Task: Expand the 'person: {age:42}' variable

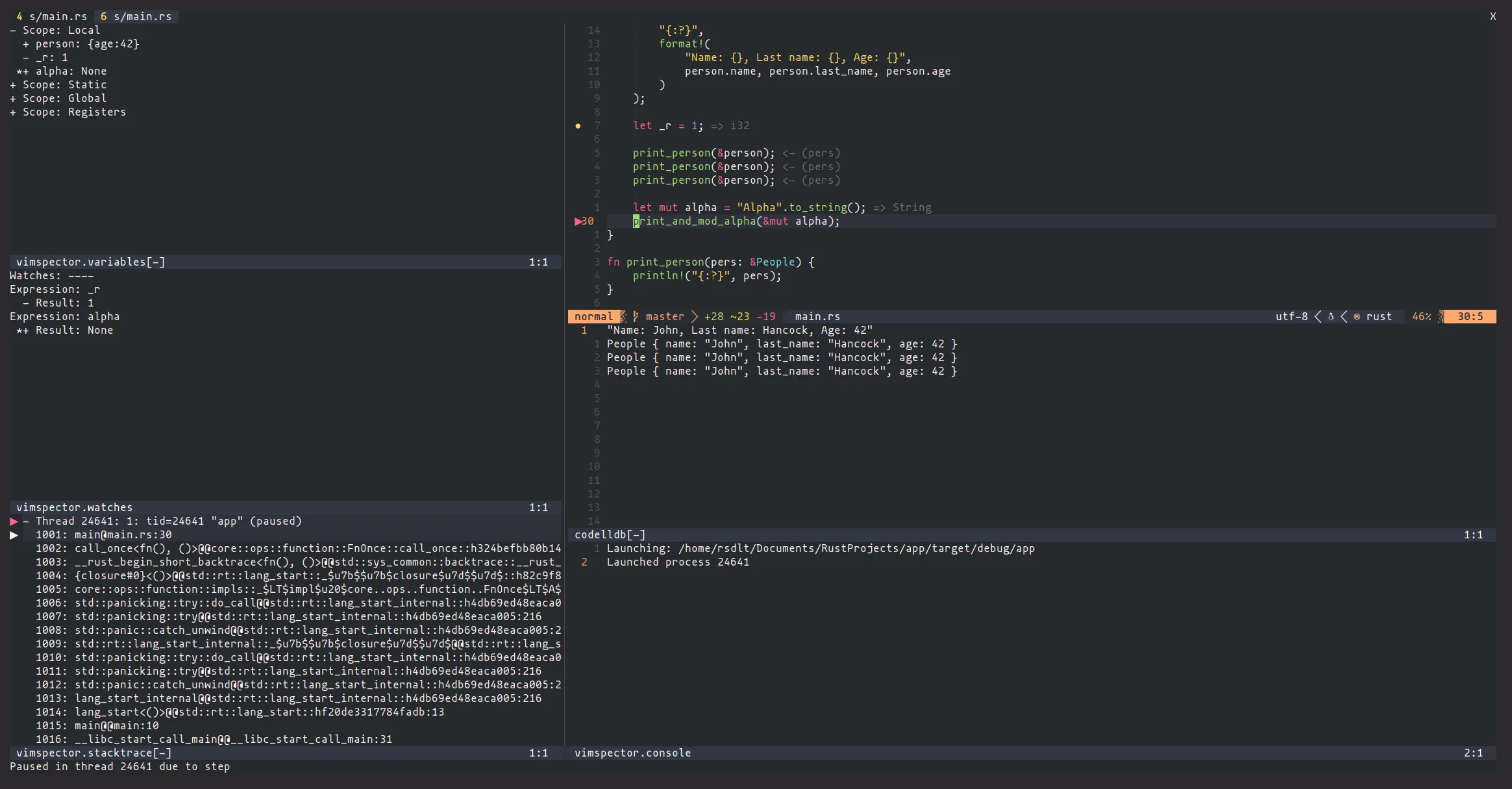Action: pyautogui.click(x=26, y=44)
